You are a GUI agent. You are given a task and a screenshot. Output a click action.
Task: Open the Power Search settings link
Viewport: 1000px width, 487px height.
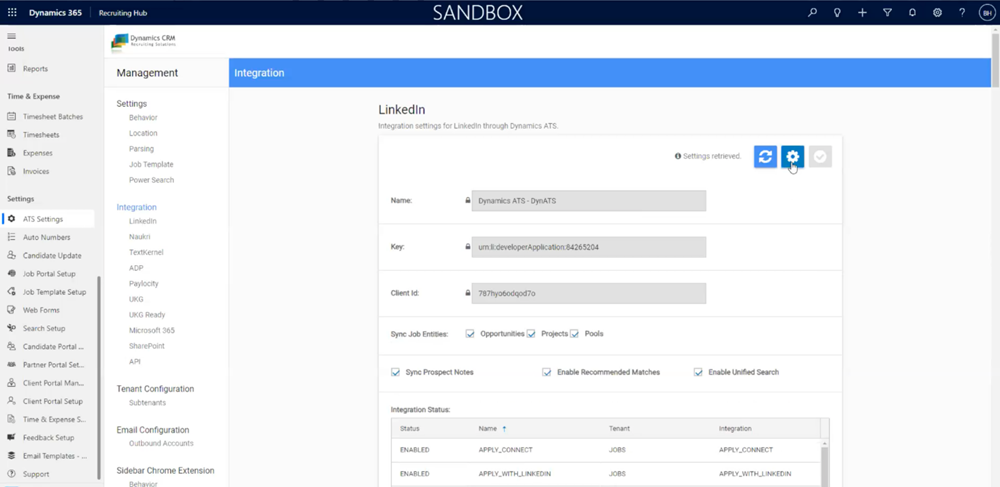tap(151, 180)
